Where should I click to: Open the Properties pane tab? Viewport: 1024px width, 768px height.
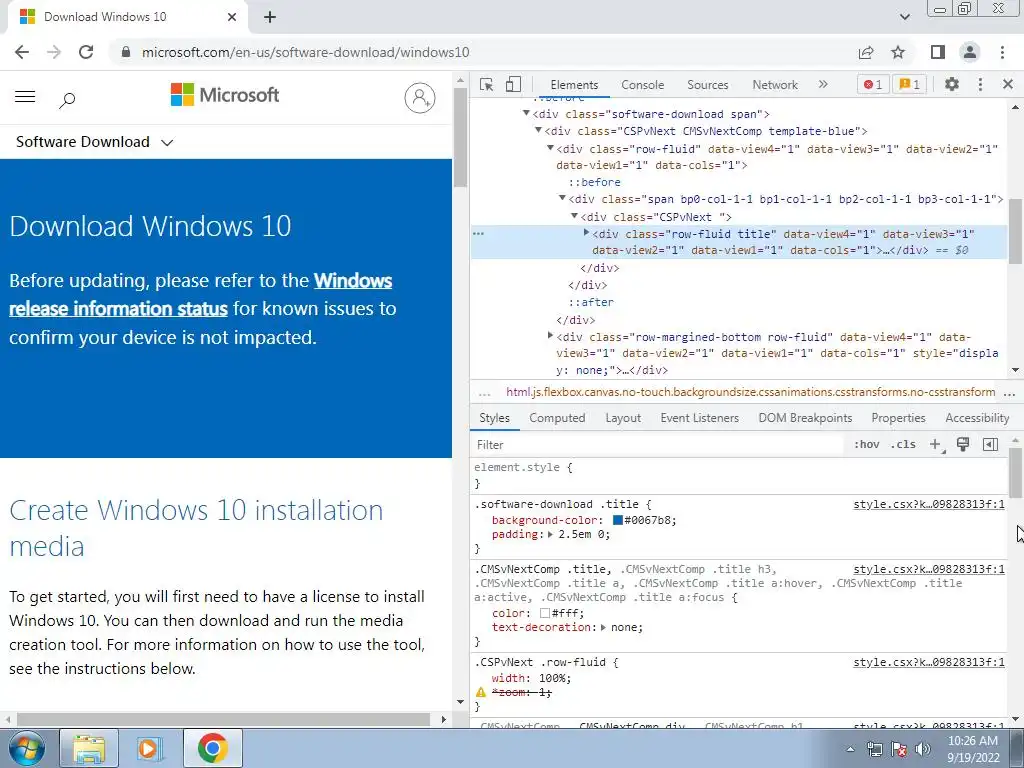coord(898,418)
